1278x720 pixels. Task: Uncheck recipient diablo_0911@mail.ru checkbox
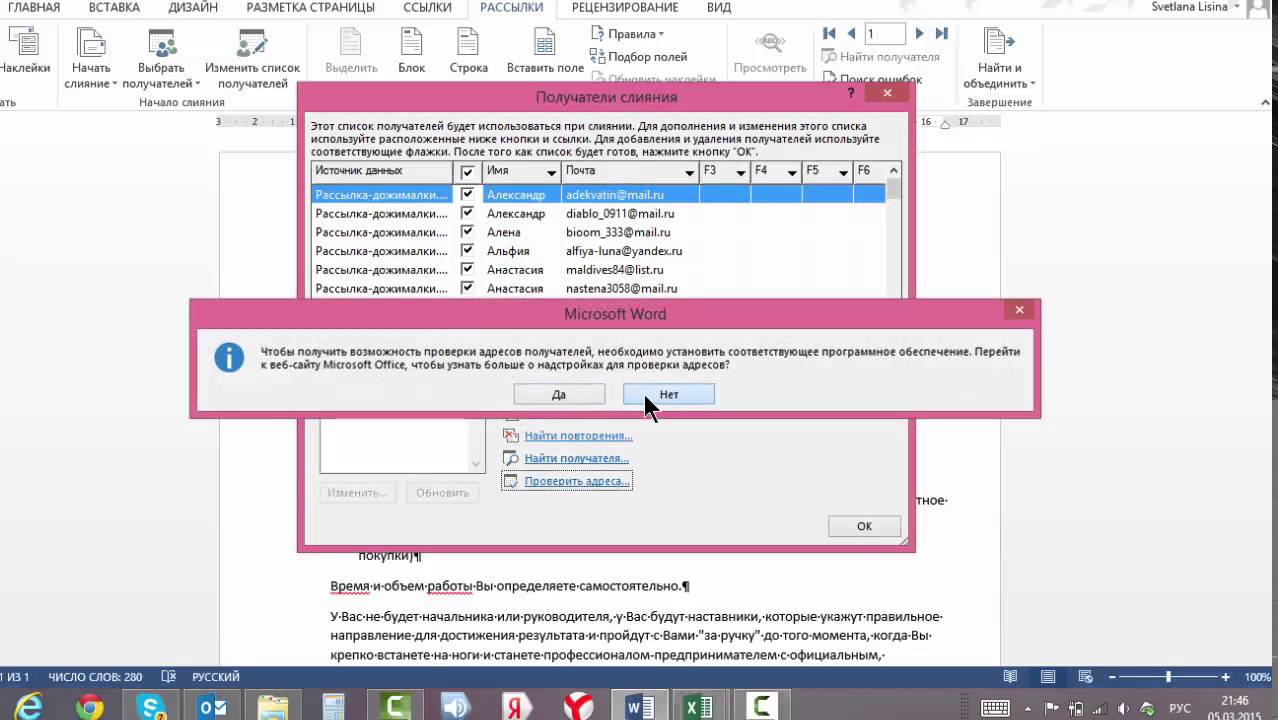(x=467, y=213)
